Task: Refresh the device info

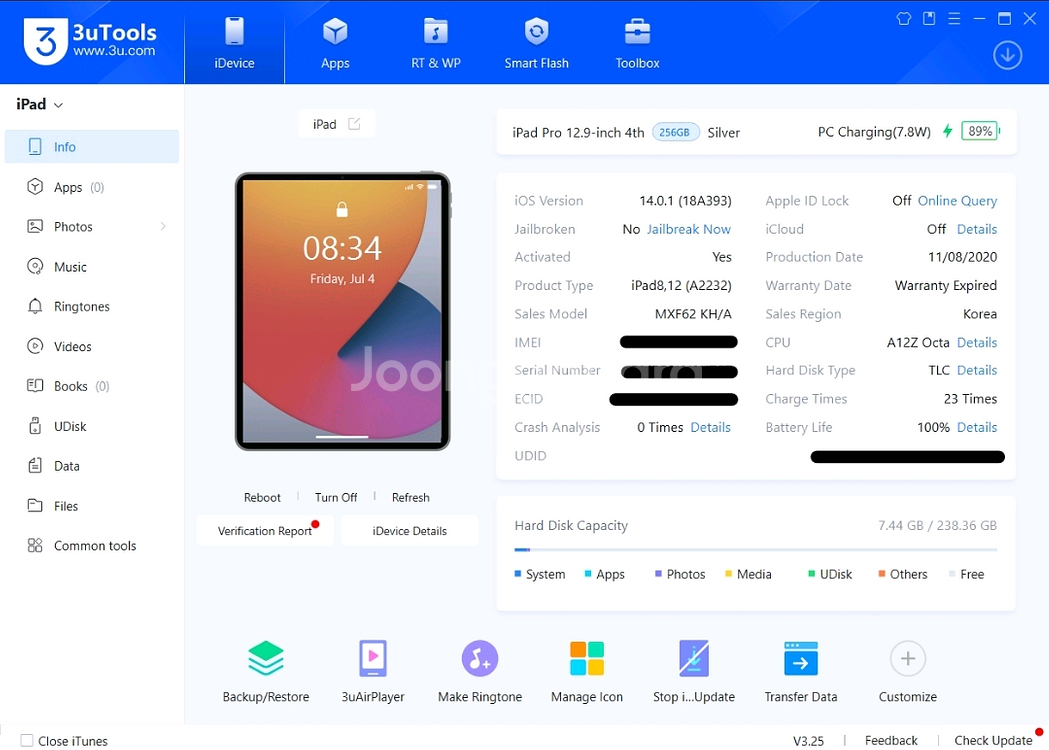Action: pyautogui.click(x=410, y=497)
